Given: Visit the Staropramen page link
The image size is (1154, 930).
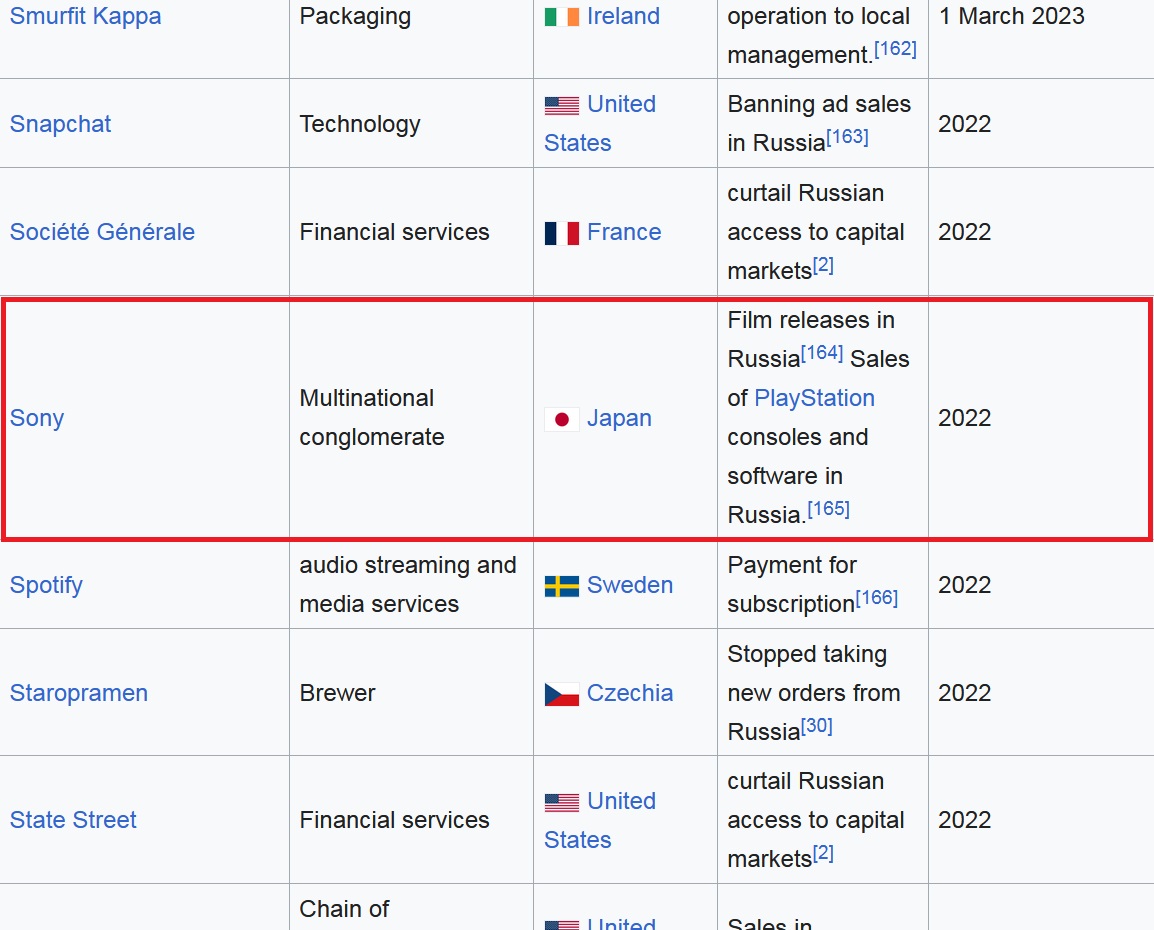Looking at the screenshot, I should coord(79,693).
